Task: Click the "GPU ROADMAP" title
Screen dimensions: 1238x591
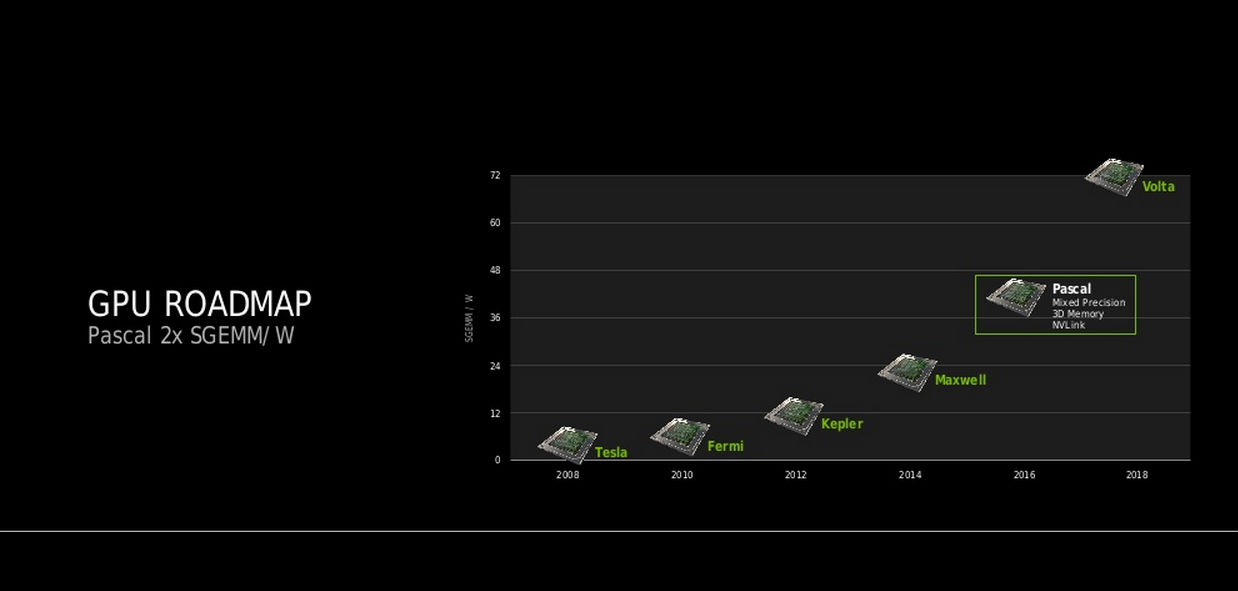Action: point(200,303)
